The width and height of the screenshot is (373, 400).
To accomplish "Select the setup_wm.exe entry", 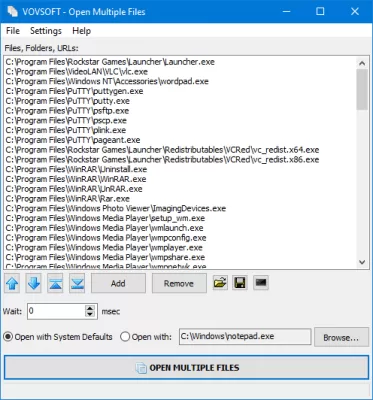I will (105, 218).
